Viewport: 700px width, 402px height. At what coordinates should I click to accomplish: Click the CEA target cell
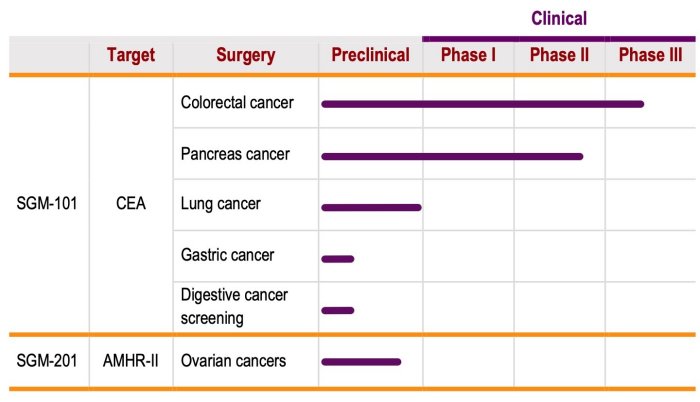tap(130, 204)
